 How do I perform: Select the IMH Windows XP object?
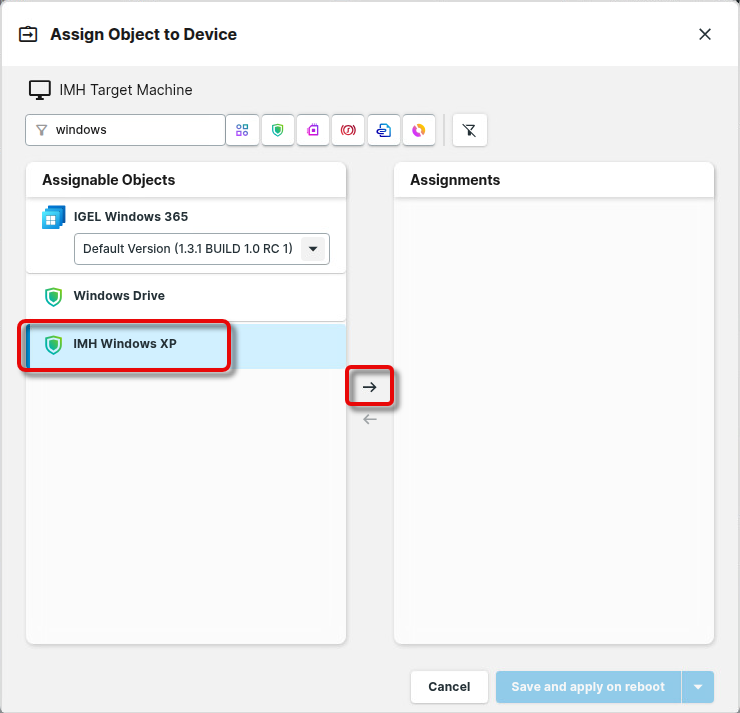click(124, 344)
